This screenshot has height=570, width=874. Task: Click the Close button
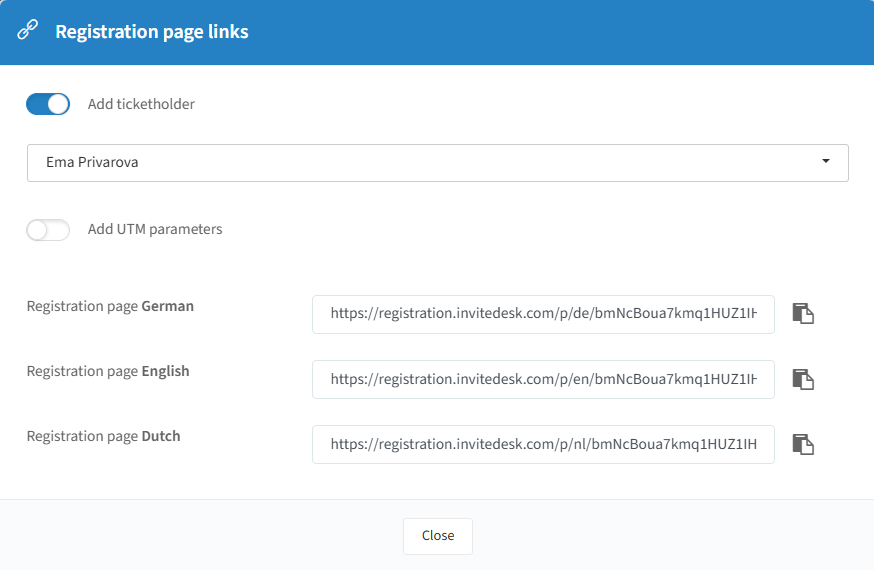pyautogui.click(x=438, y=536)
